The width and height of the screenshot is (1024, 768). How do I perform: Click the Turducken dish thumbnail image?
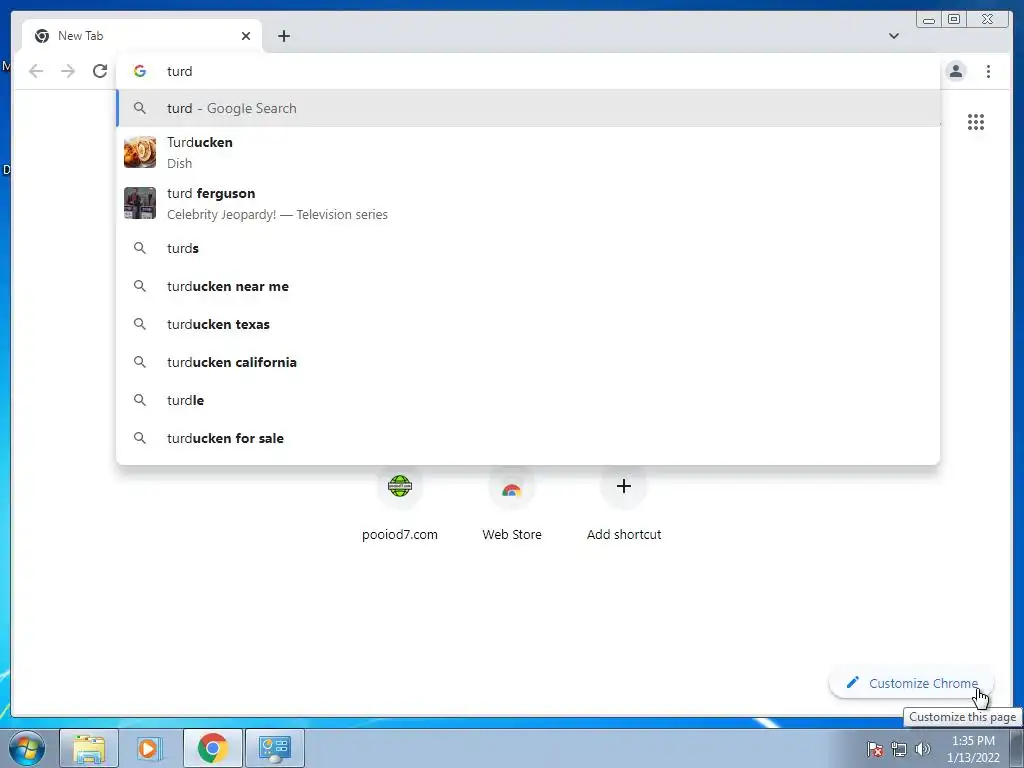(x=140, y=152)
